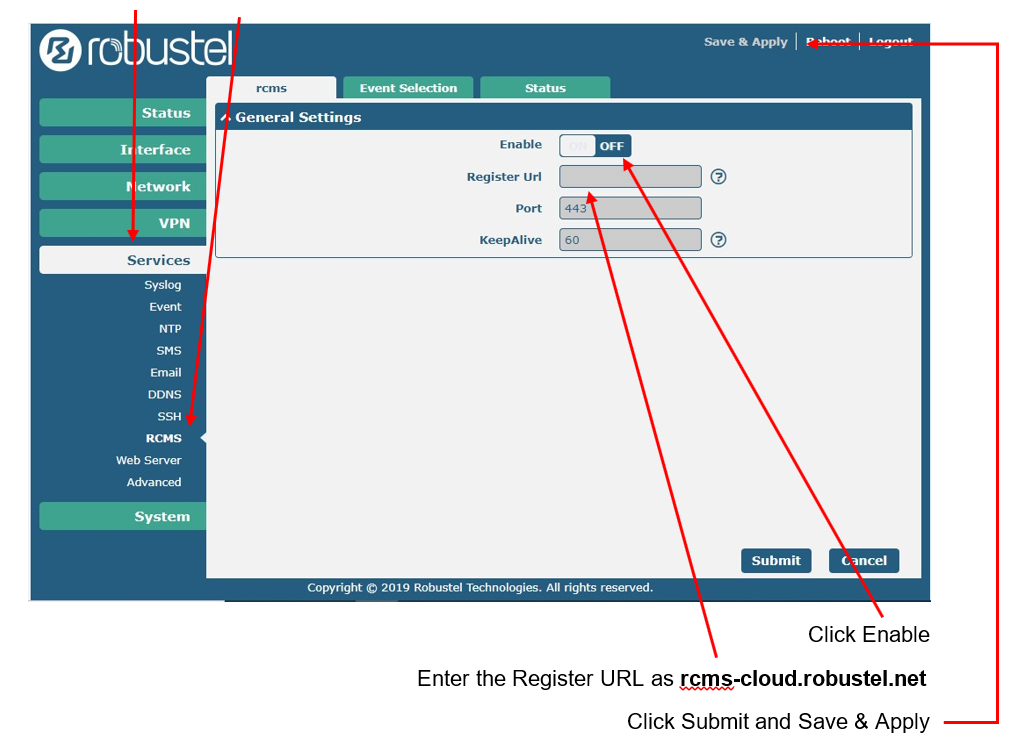Open NTP settings
The height and width of the screenshot is (744, 1020).
pos(170,329)
